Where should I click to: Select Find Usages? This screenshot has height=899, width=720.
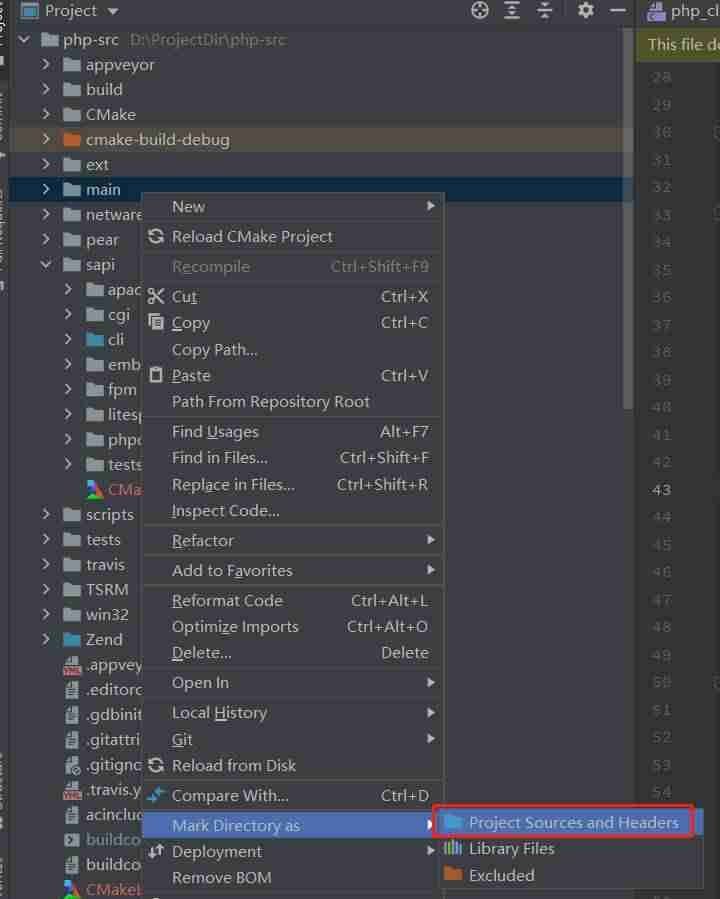[x=292, y=431]
